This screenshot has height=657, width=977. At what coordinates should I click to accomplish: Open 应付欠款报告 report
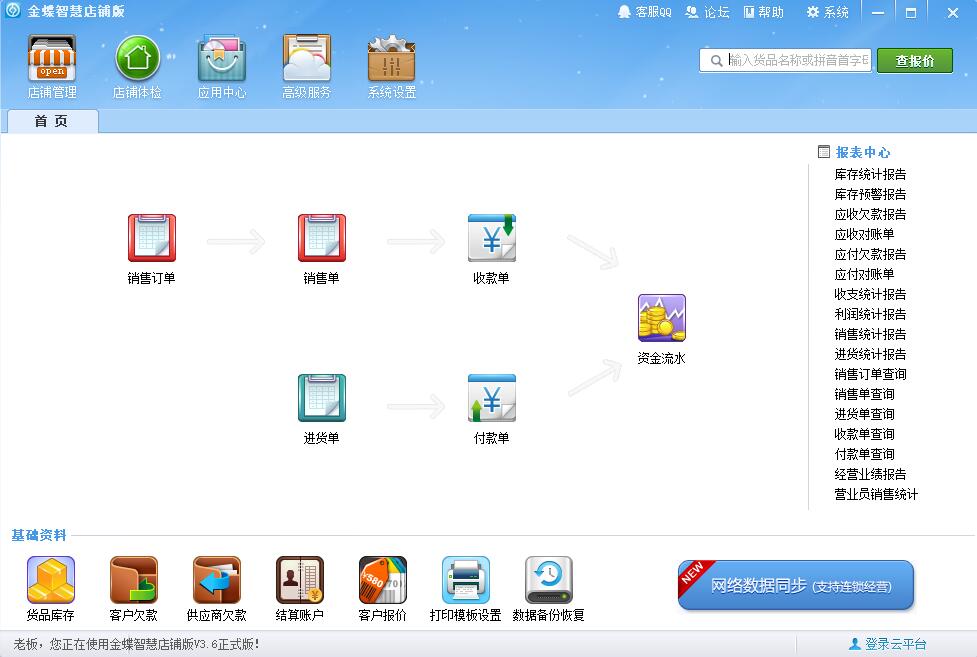click(870, 254)
